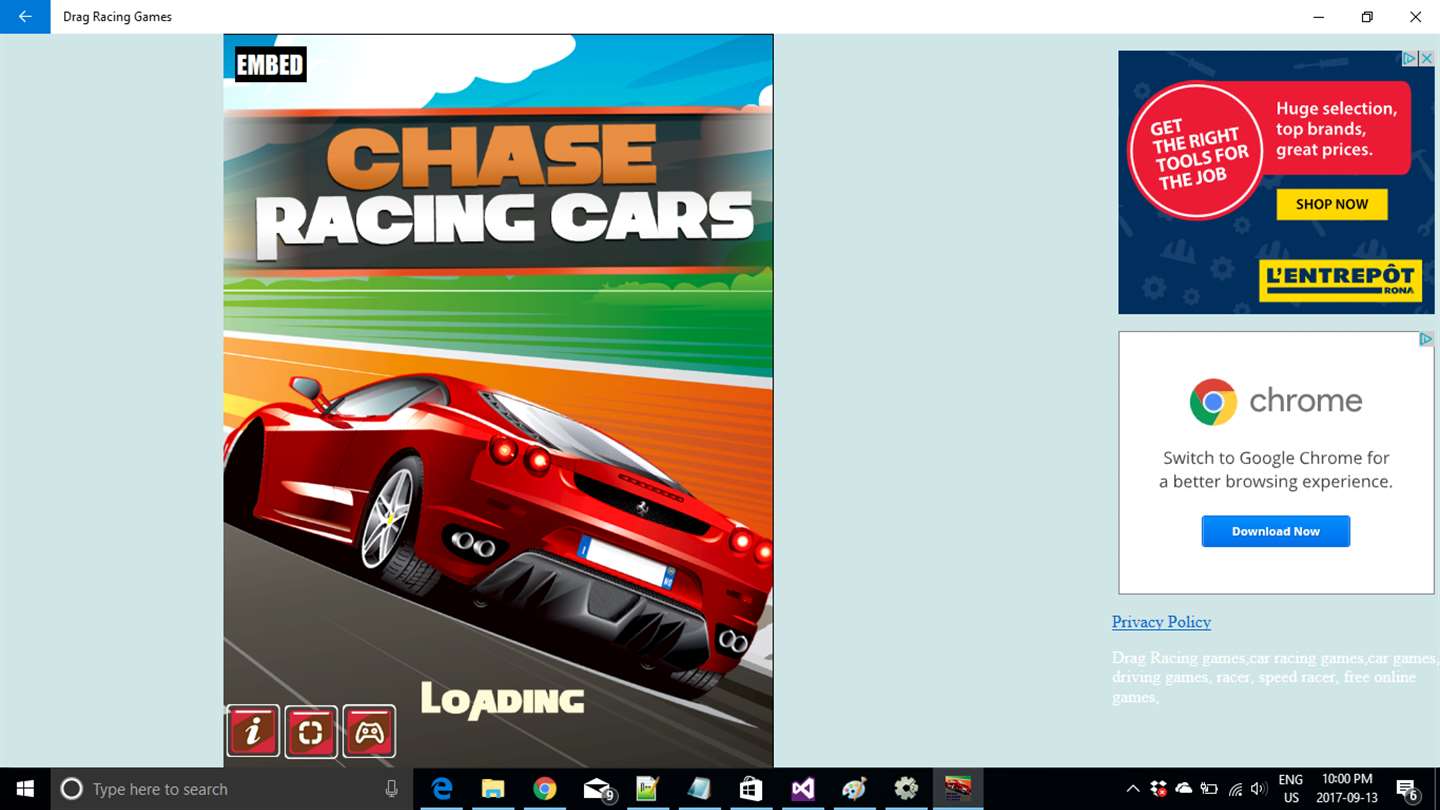Open more games via the gamepad icon
Screen dimensions: 1440x810
(369, 731)
